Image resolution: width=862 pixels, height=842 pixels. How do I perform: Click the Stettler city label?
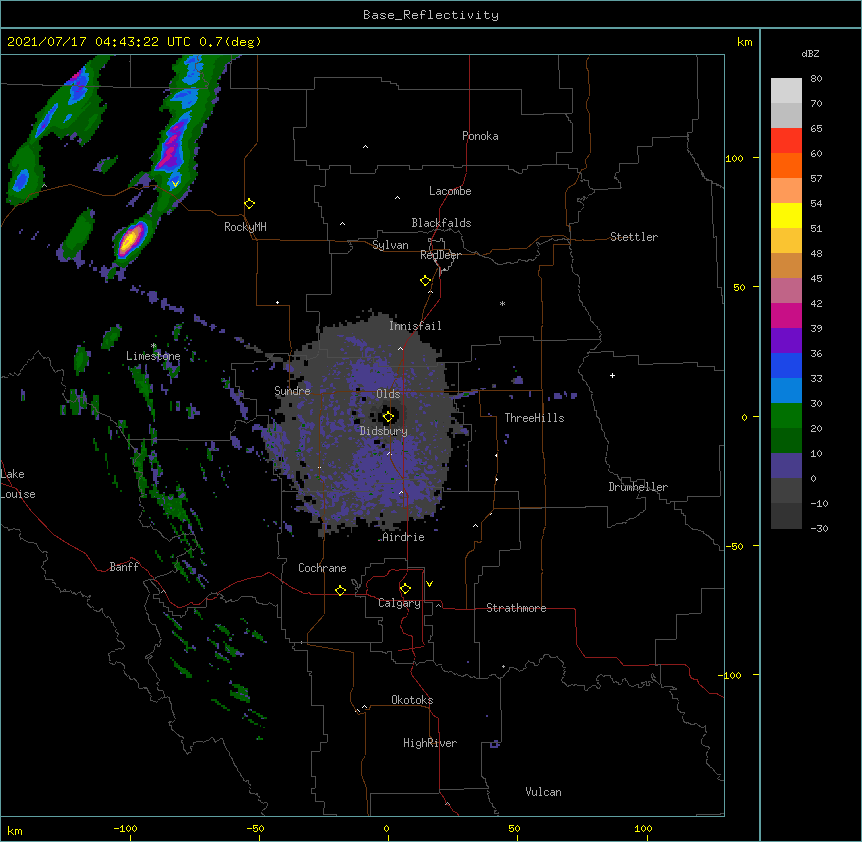pos(634,237)
